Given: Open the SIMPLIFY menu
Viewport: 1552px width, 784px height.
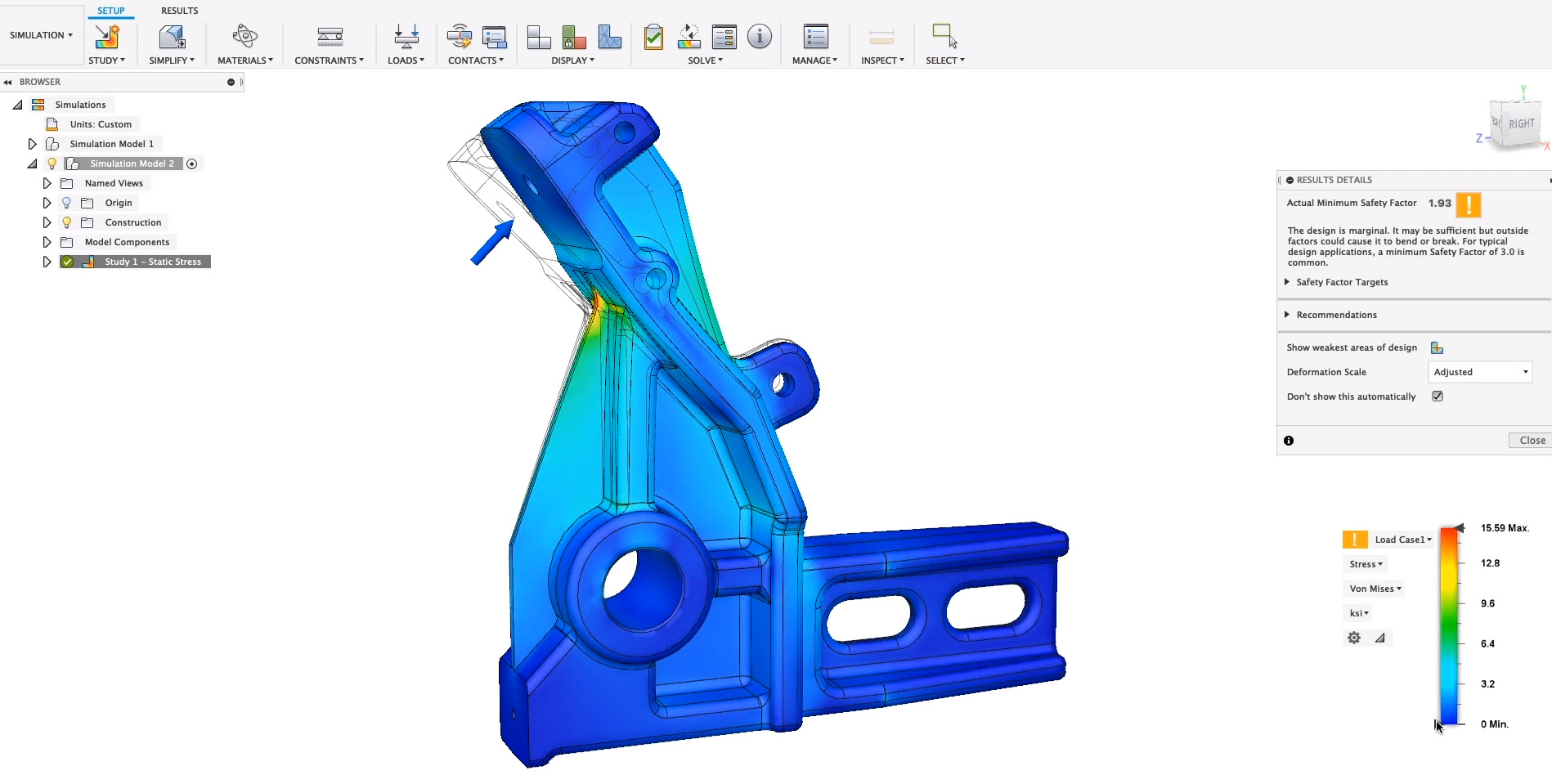Looking at the screenshot, I should tap(172, 60).
